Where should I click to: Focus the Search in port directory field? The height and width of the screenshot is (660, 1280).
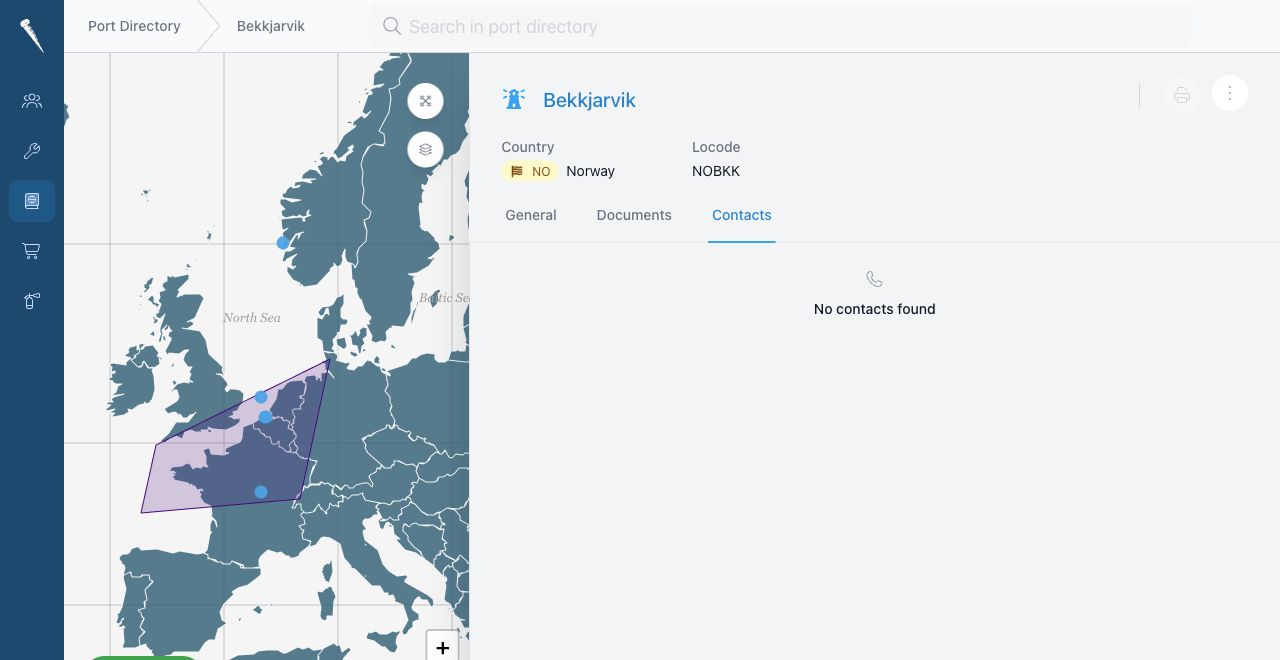[780, 26]
